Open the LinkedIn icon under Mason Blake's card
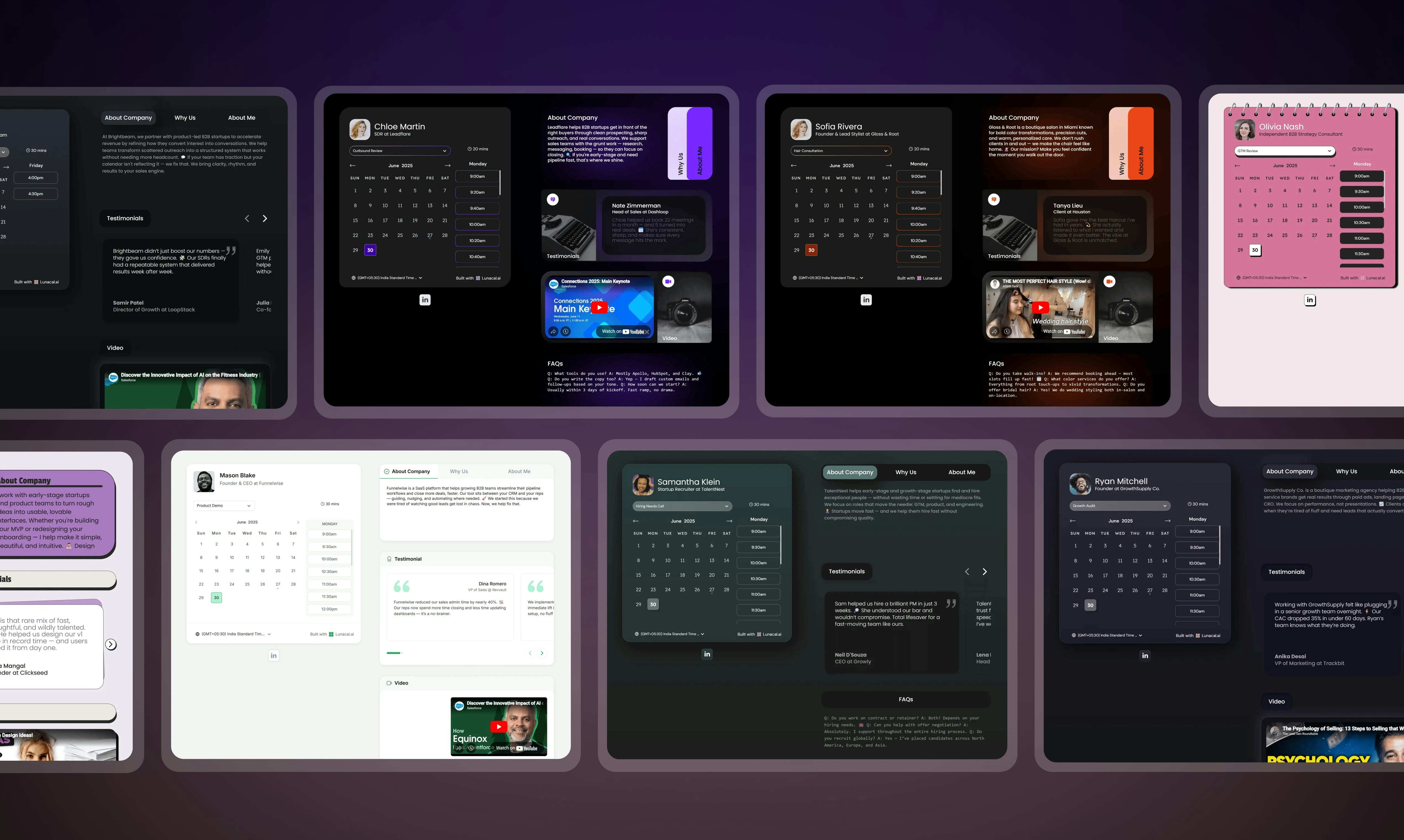 pos(273,655)
